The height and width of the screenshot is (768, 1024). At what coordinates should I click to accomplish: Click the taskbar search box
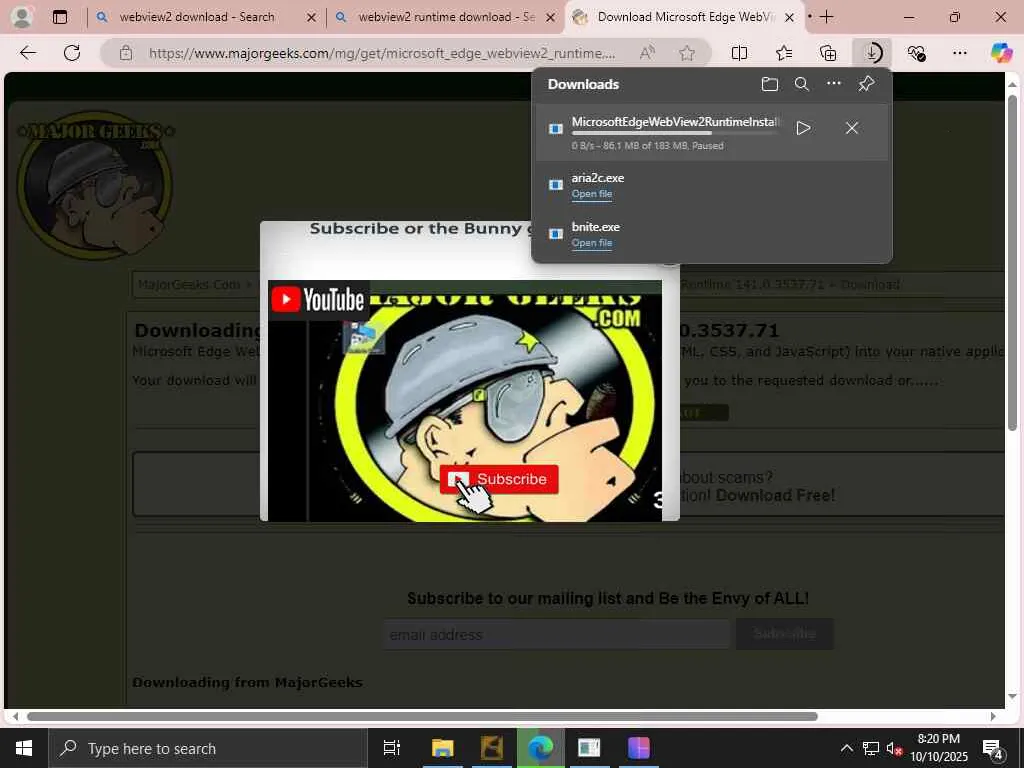[x=208, y=748]
